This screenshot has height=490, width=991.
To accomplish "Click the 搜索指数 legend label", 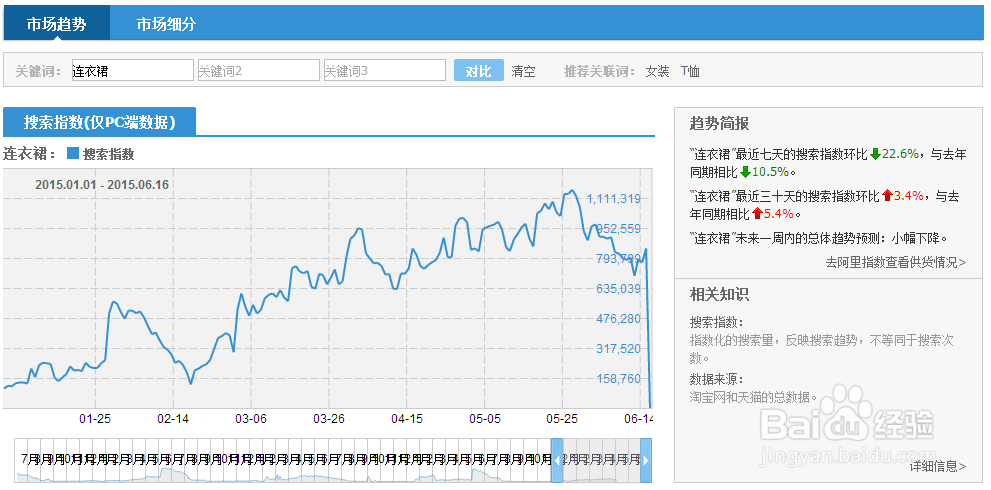I will 109,154.
